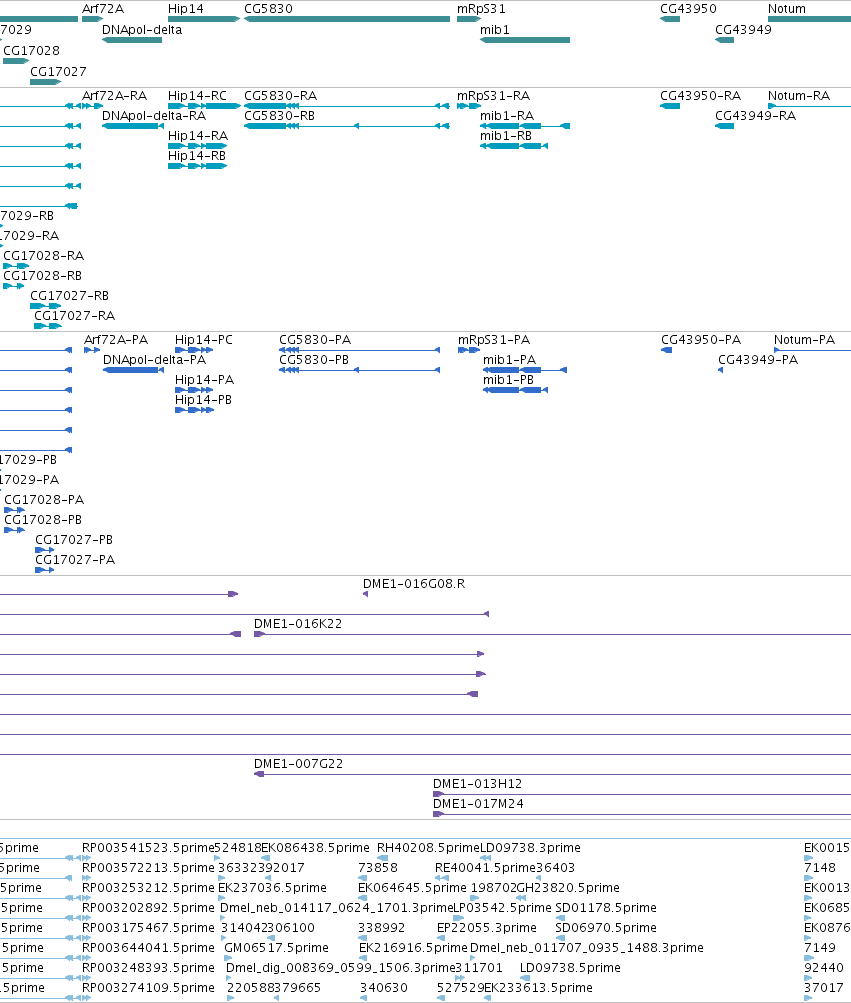Select EST EK233613.5prime label
The height and width of the screenshot is (1003, 851).
(538, 988)
